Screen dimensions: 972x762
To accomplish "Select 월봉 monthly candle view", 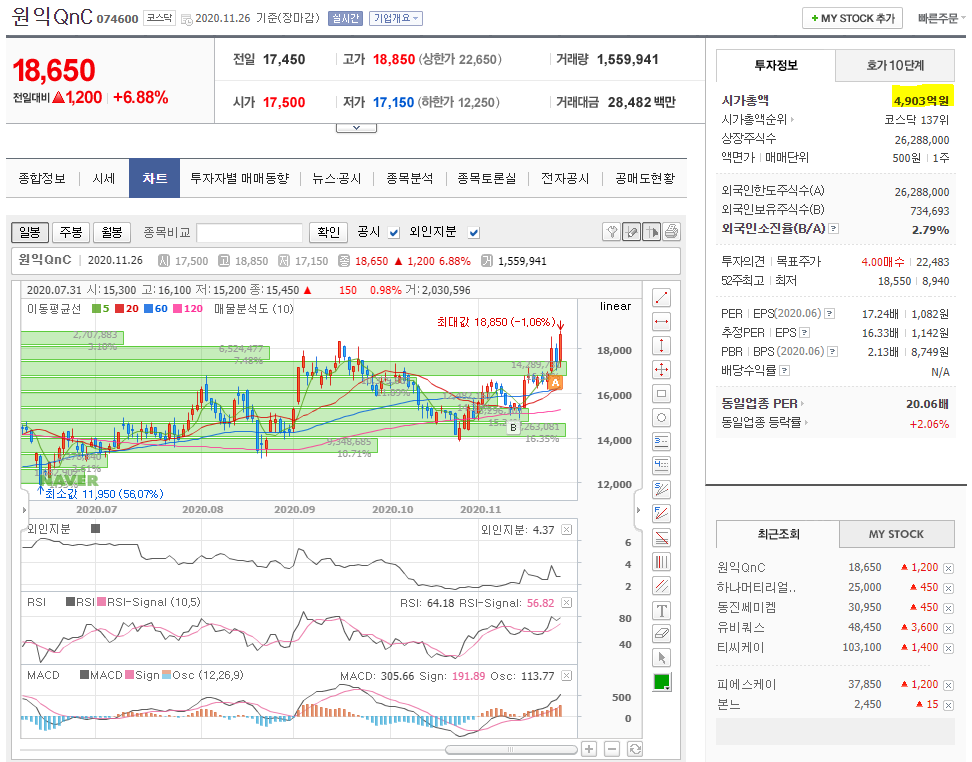I will coord(112,233).
